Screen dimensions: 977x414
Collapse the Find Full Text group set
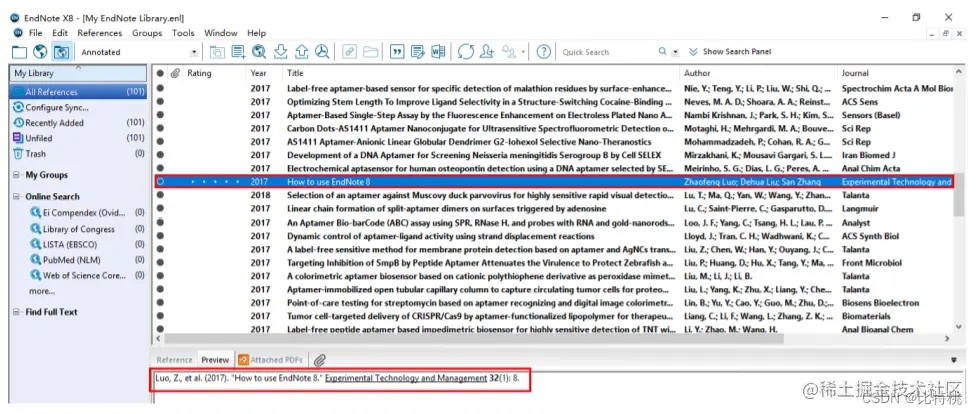pos(16,312)
